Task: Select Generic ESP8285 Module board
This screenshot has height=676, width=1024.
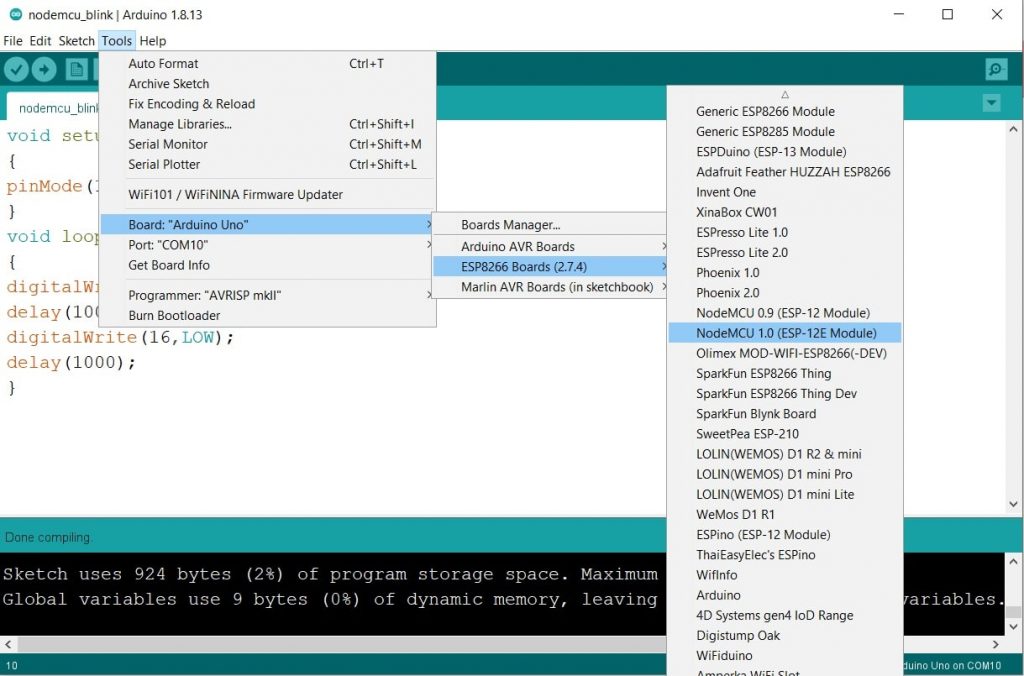Action: point(785,131)
